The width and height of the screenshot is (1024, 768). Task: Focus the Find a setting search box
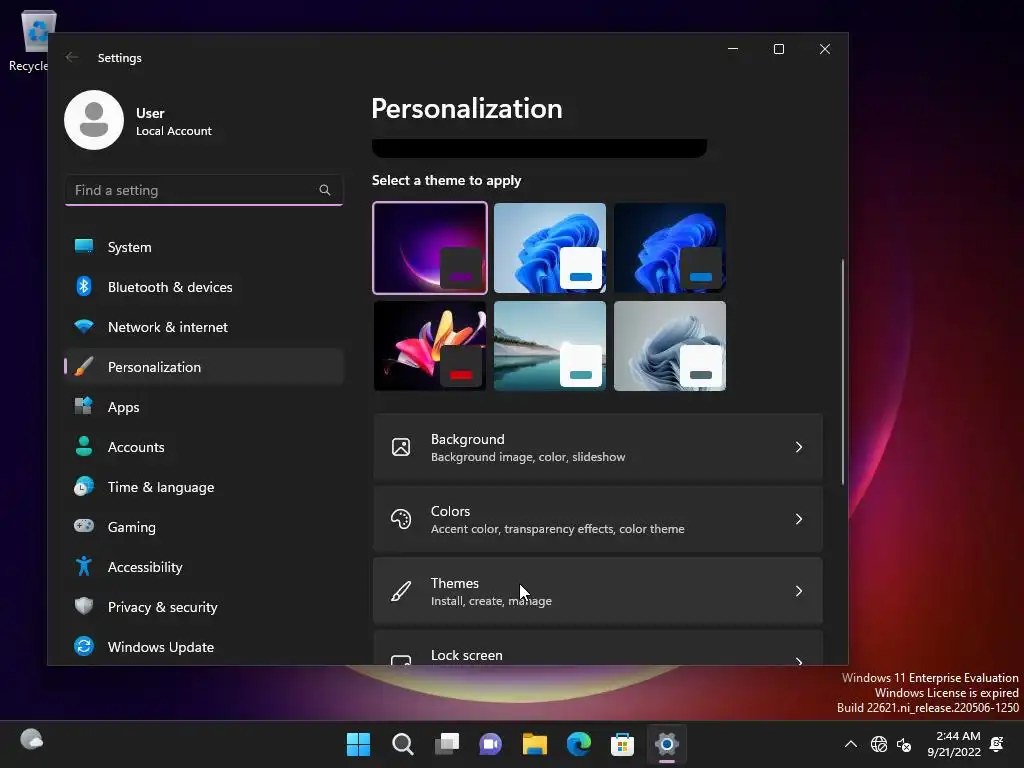(204, 190)
